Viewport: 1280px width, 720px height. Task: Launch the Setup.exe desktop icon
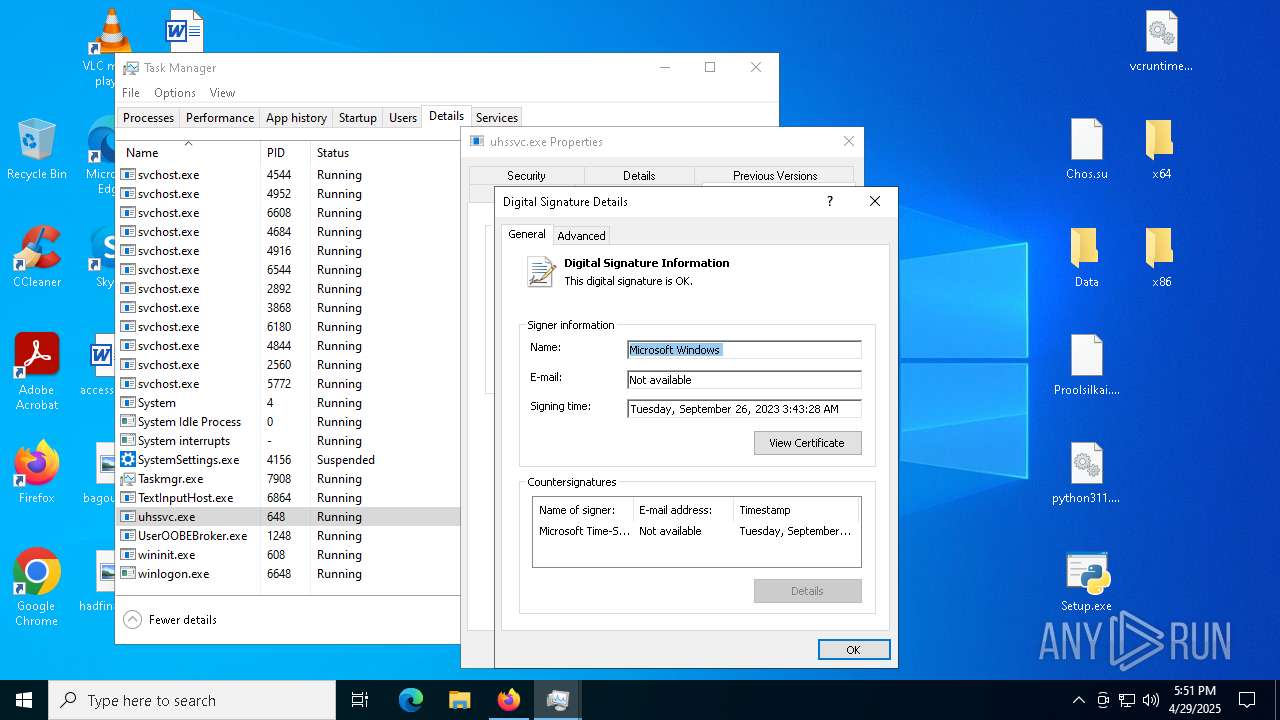click(x=1086, y=582)
